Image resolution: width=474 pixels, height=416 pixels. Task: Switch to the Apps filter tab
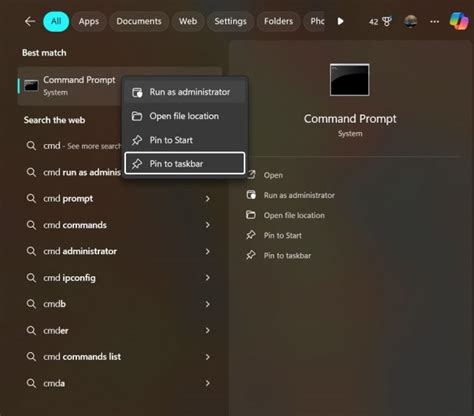tap(89, 21)
